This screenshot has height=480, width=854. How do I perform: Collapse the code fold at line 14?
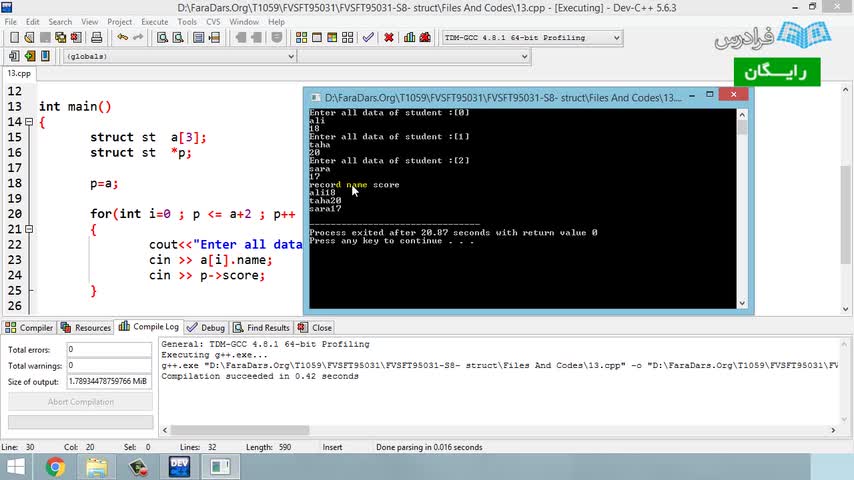(x=29, y=122)
